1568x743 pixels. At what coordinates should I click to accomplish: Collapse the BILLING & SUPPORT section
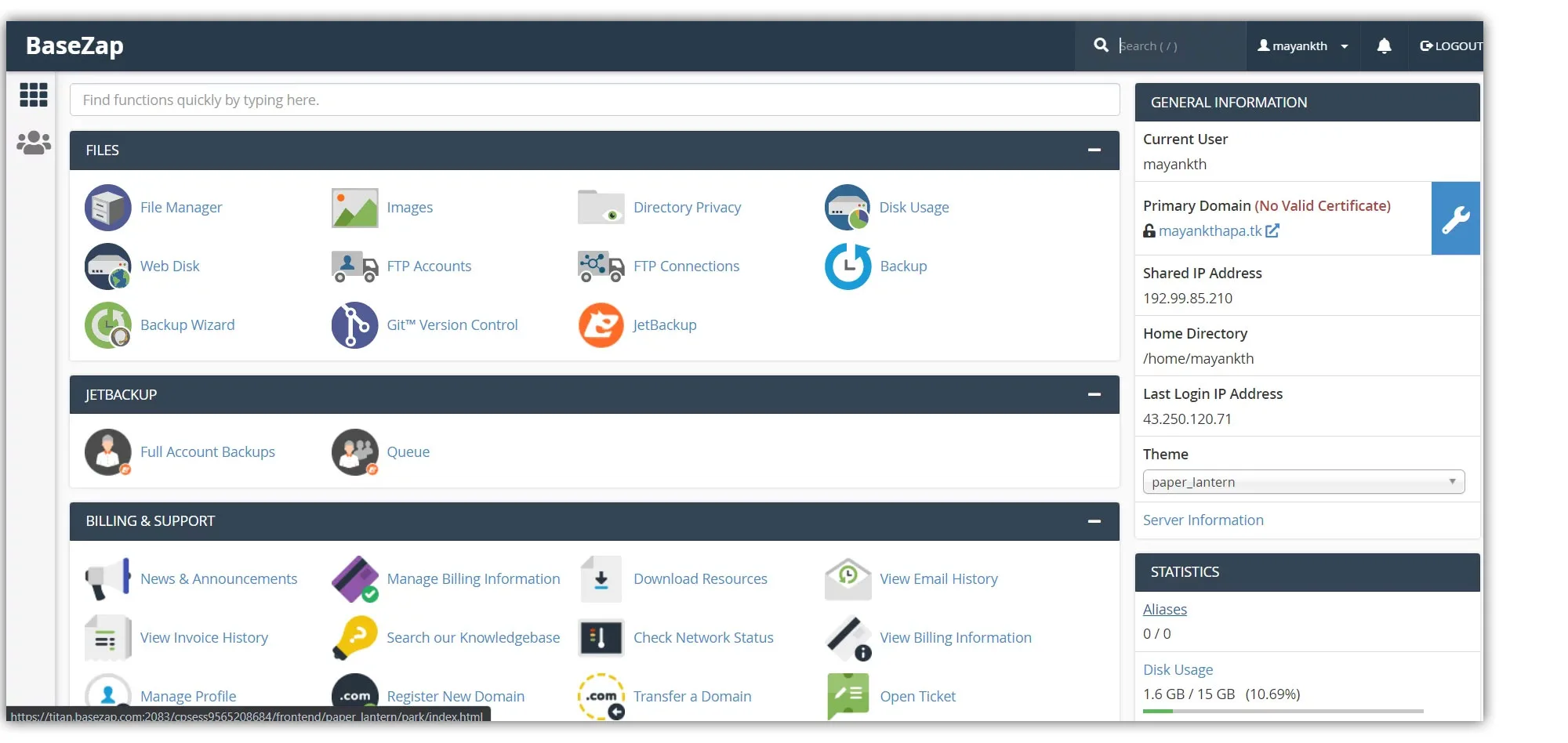pos(1094,521)
